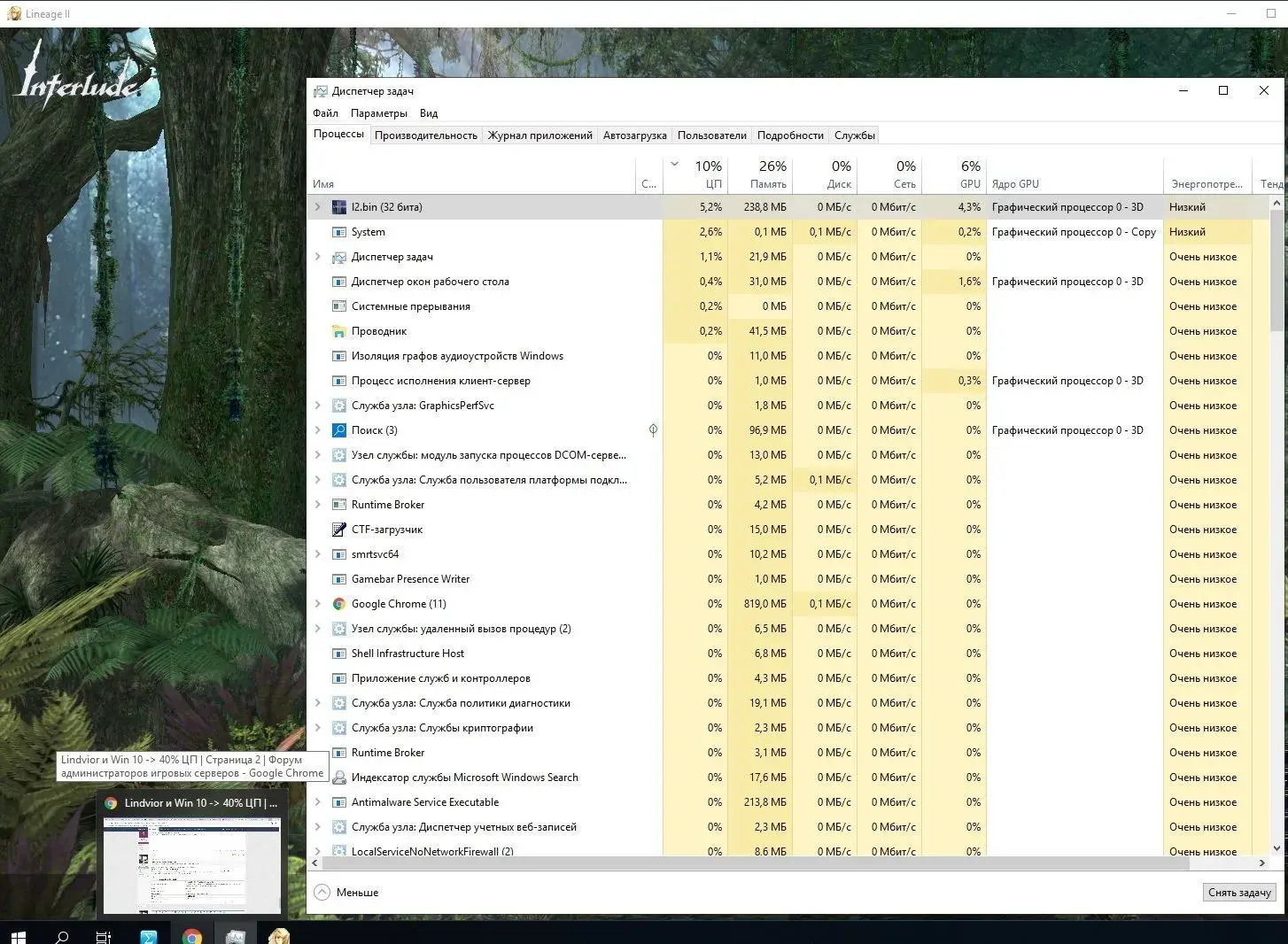Open the Вид menu
This screenshot has width=1288, height=944.
coord(429,113)
